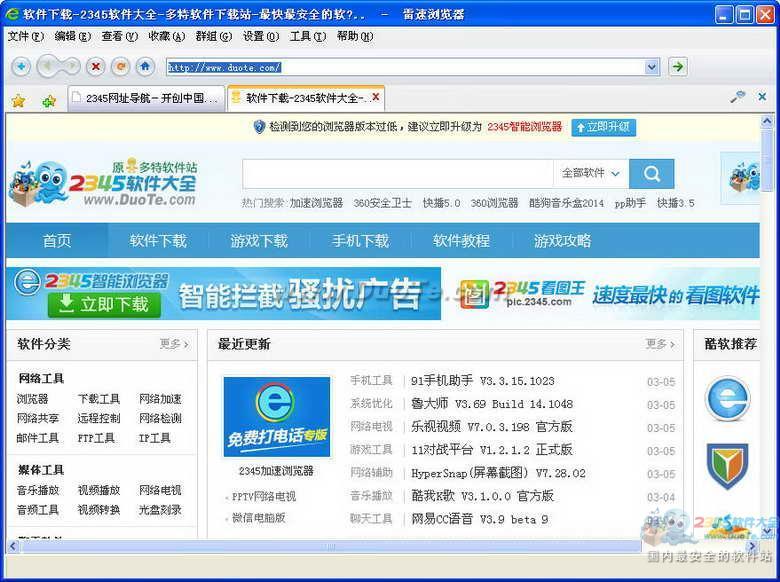
Task: Open the FTP工具 category link
Action: pos(96,438)
